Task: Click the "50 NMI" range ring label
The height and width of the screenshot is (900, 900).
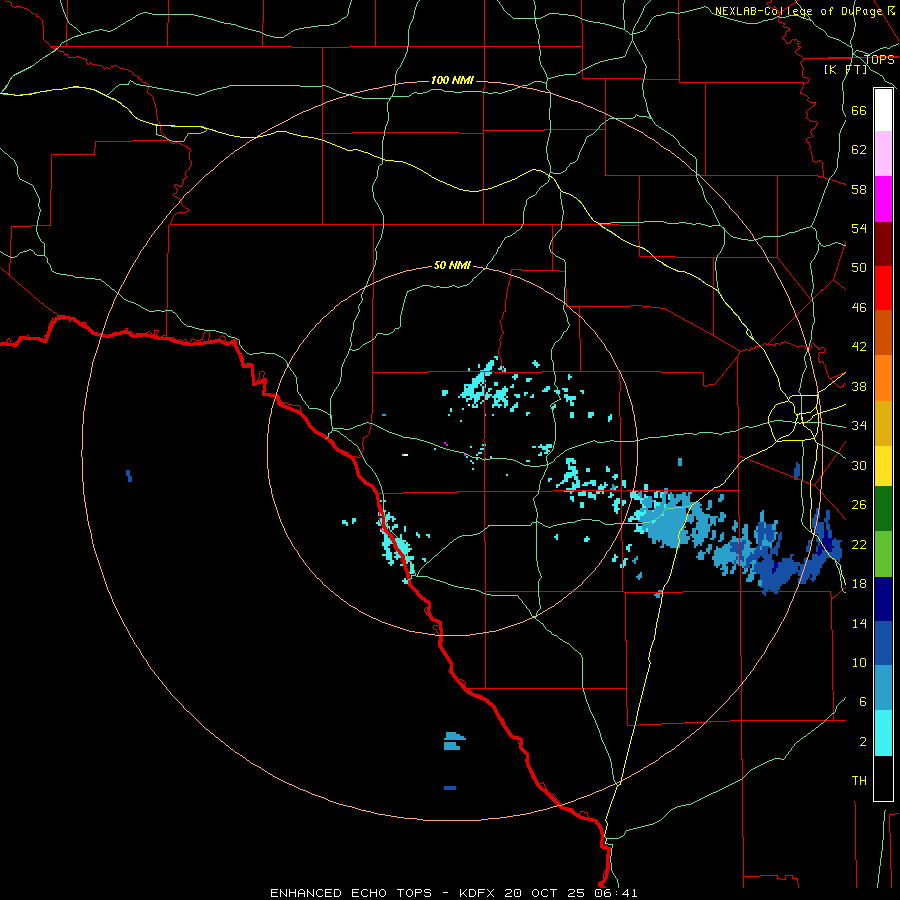Action: [x=452, y=265]
